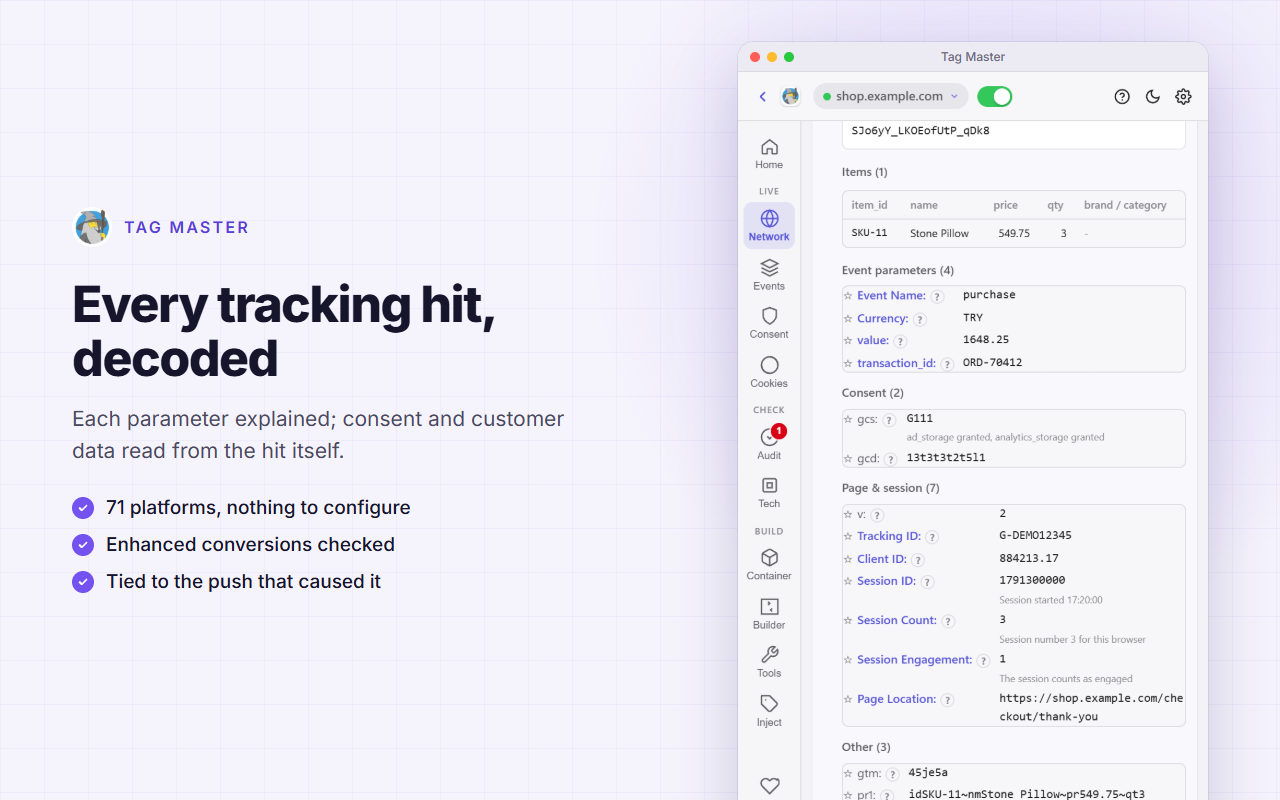Star the value parameter

[x=848, y=341]
